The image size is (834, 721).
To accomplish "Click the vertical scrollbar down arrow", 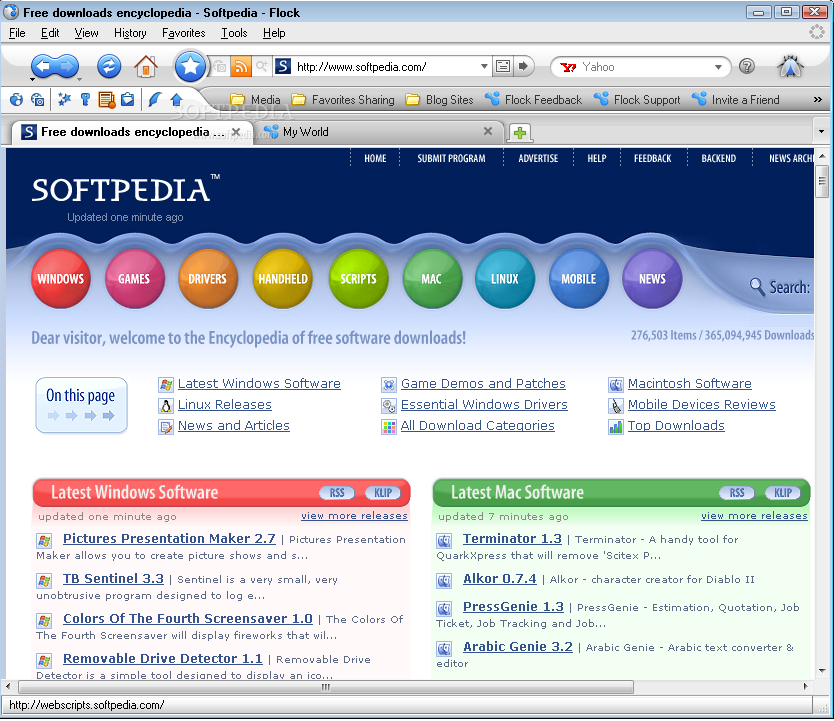I will (x=822, y=670).
